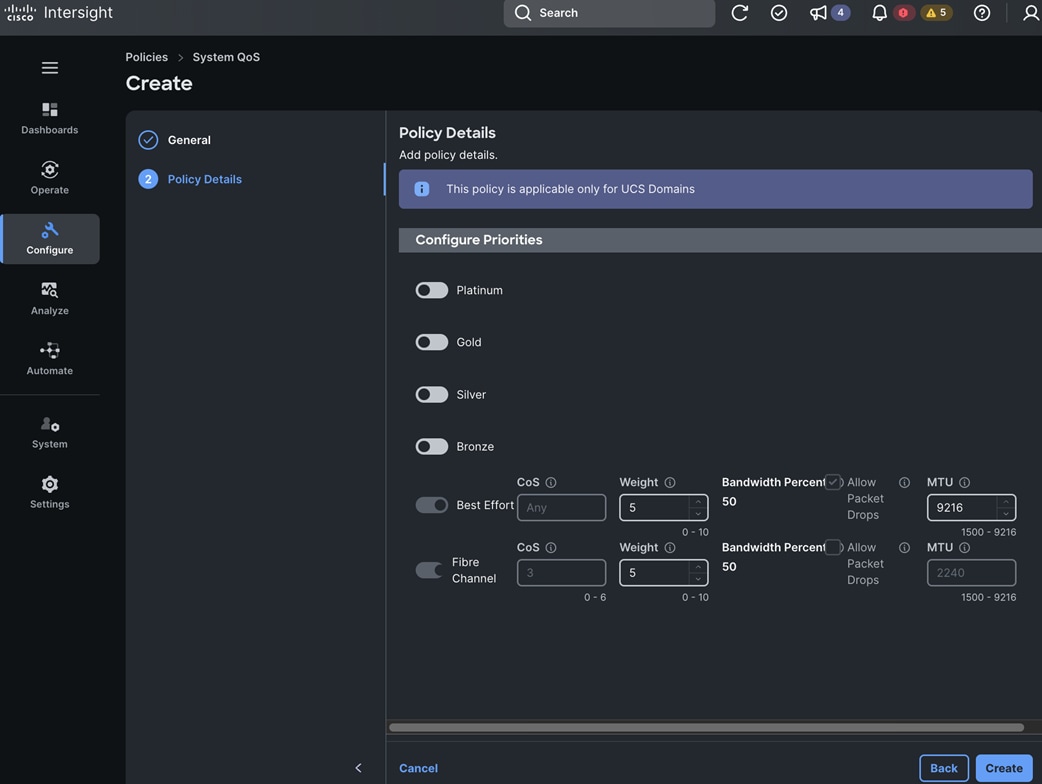Click the Best Effort MTU info icon
1042x784 pixels.
coord(964,482)
